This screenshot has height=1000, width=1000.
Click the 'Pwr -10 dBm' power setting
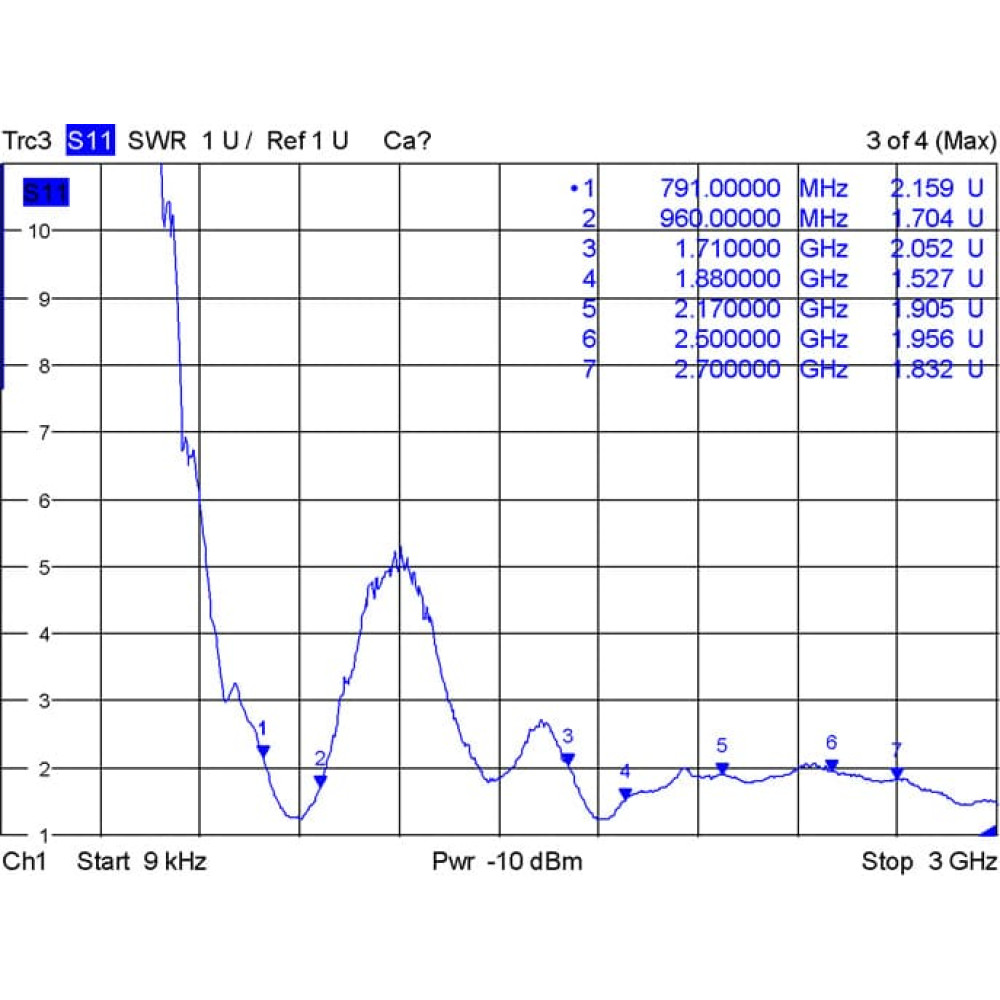[508, 862]
